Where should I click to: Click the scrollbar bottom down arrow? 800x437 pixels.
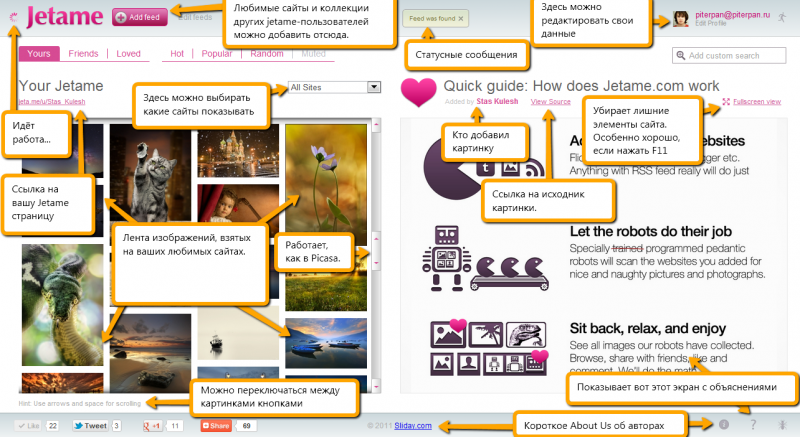(377, 387)
